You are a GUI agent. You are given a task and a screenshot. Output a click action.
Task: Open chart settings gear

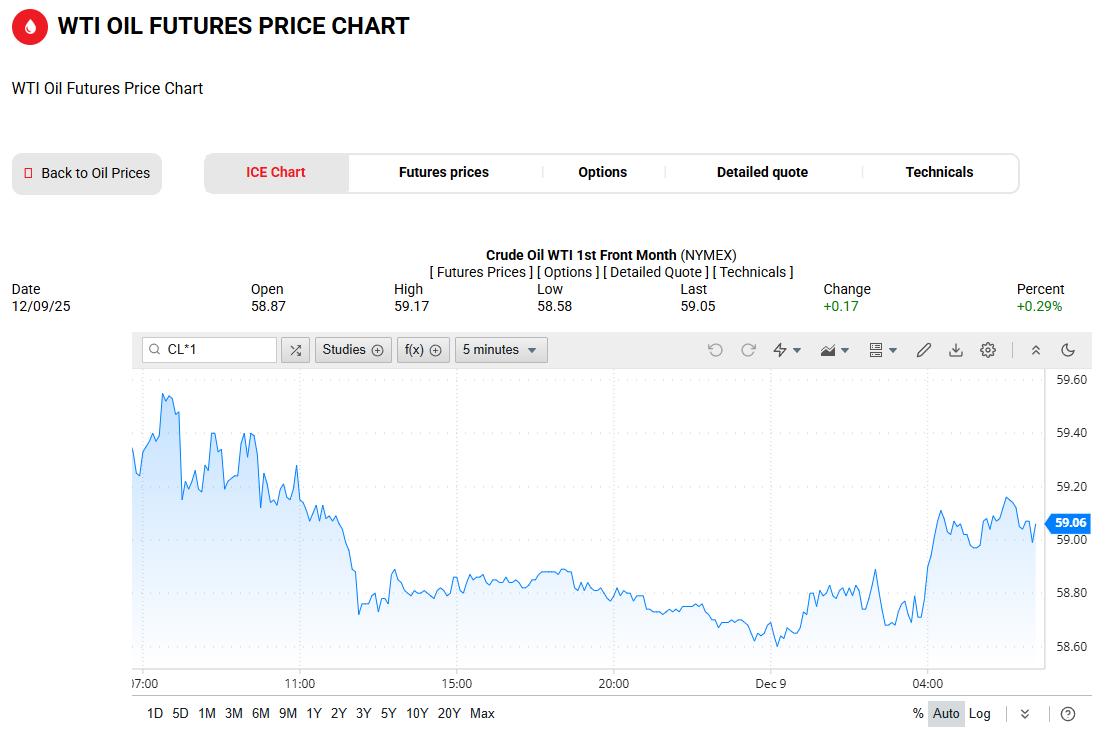tap(988, 350)
